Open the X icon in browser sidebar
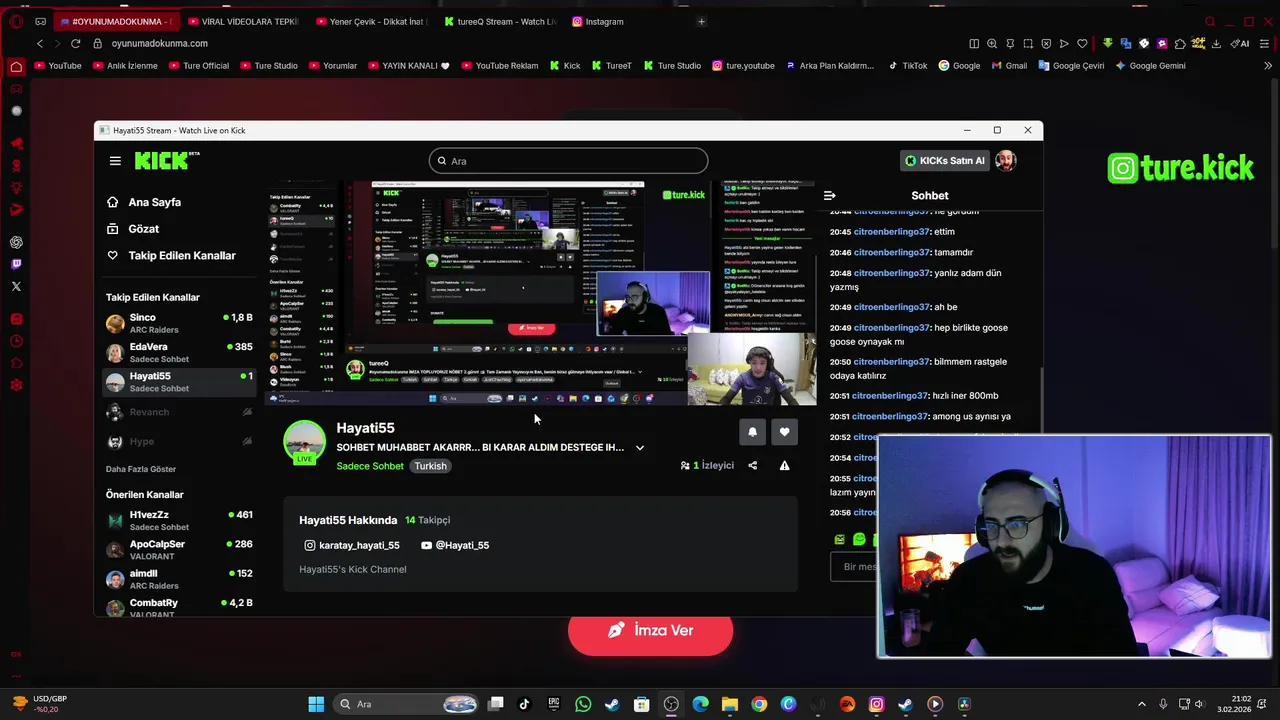Image resolution: width=1280 pixels, height=720 pixels. point(16,286)
